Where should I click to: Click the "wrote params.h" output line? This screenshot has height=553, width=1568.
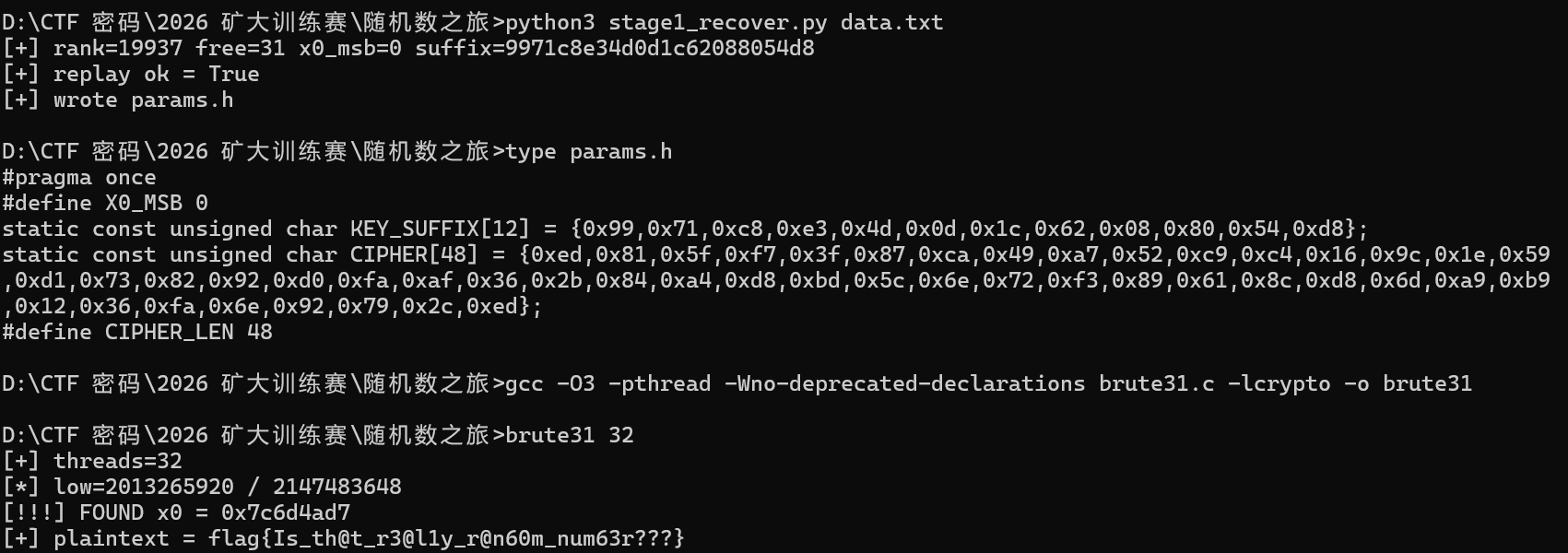pyautogui.click(x=143, y=100)
